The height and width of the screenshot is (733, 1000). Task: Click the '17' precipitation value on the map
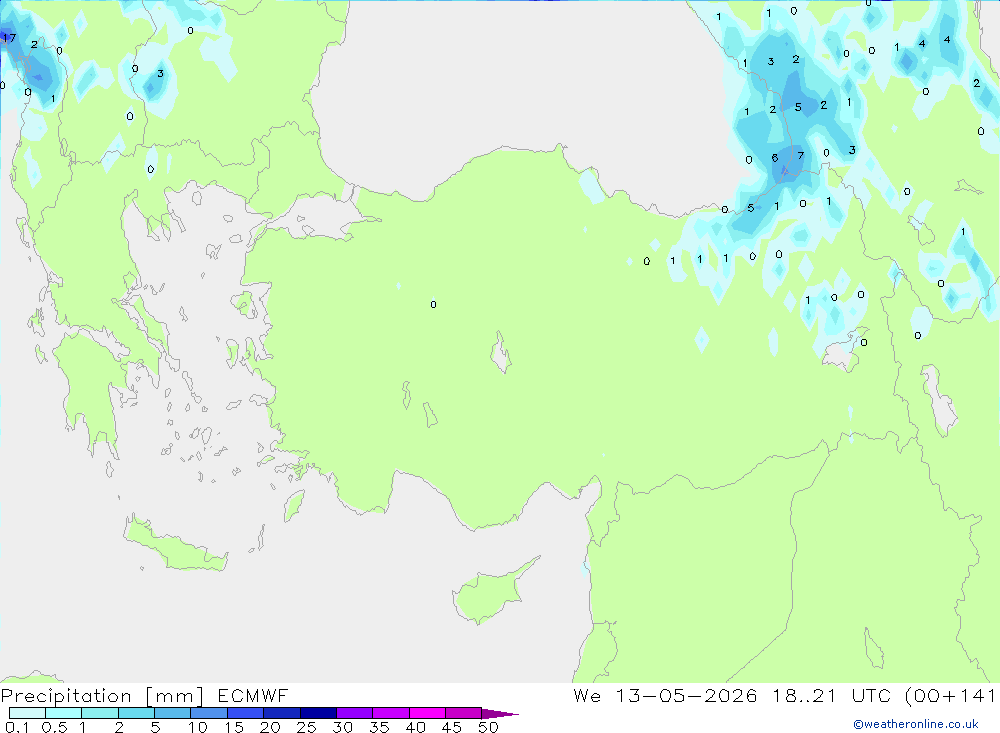[x=9, y=38]
